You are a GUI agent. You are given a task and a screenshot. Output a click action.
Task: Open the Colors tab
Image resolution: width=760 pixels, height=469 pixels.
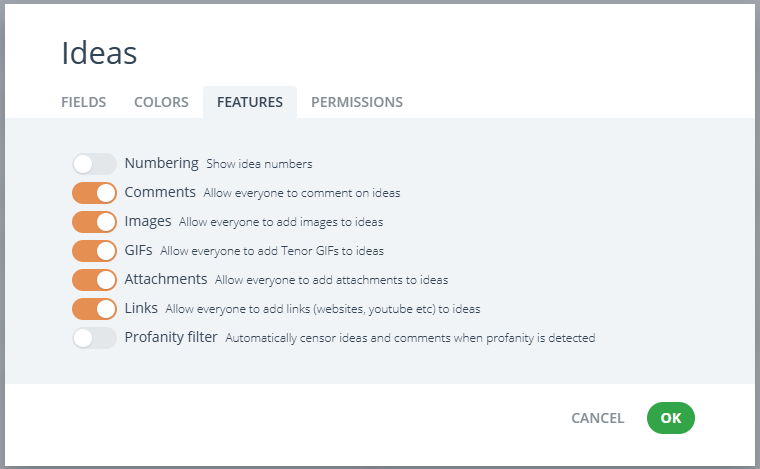161,102
